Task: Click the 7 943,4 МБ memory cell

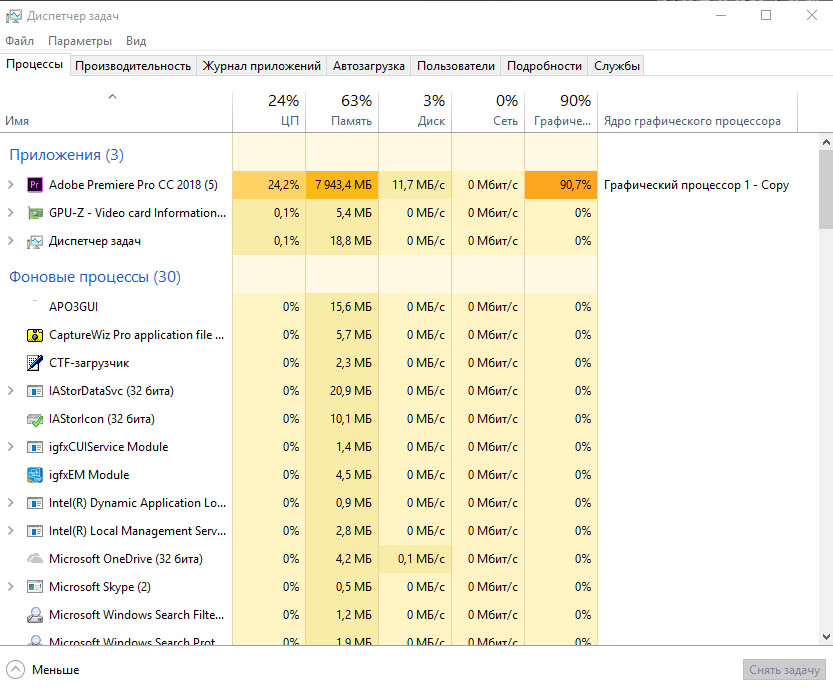Action: click(342, 185)
